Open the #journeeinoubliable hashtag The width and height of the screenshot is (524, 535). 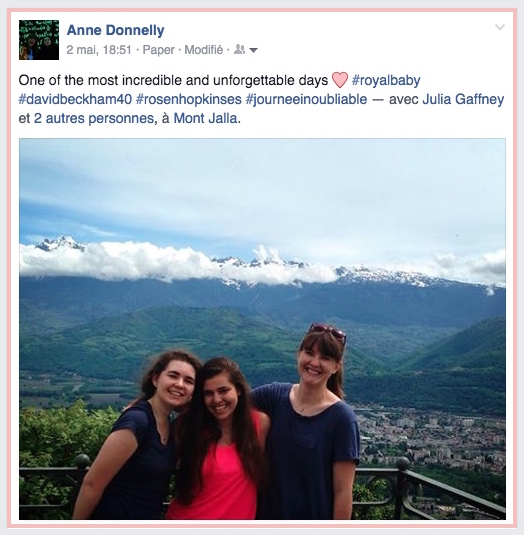point(306,99)
